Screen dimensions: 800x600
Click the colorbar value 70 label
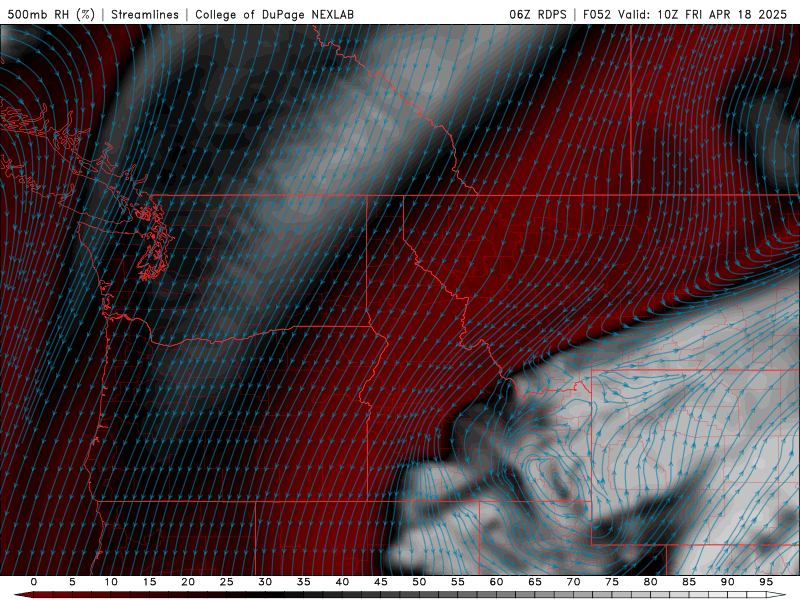click(573, 582)
